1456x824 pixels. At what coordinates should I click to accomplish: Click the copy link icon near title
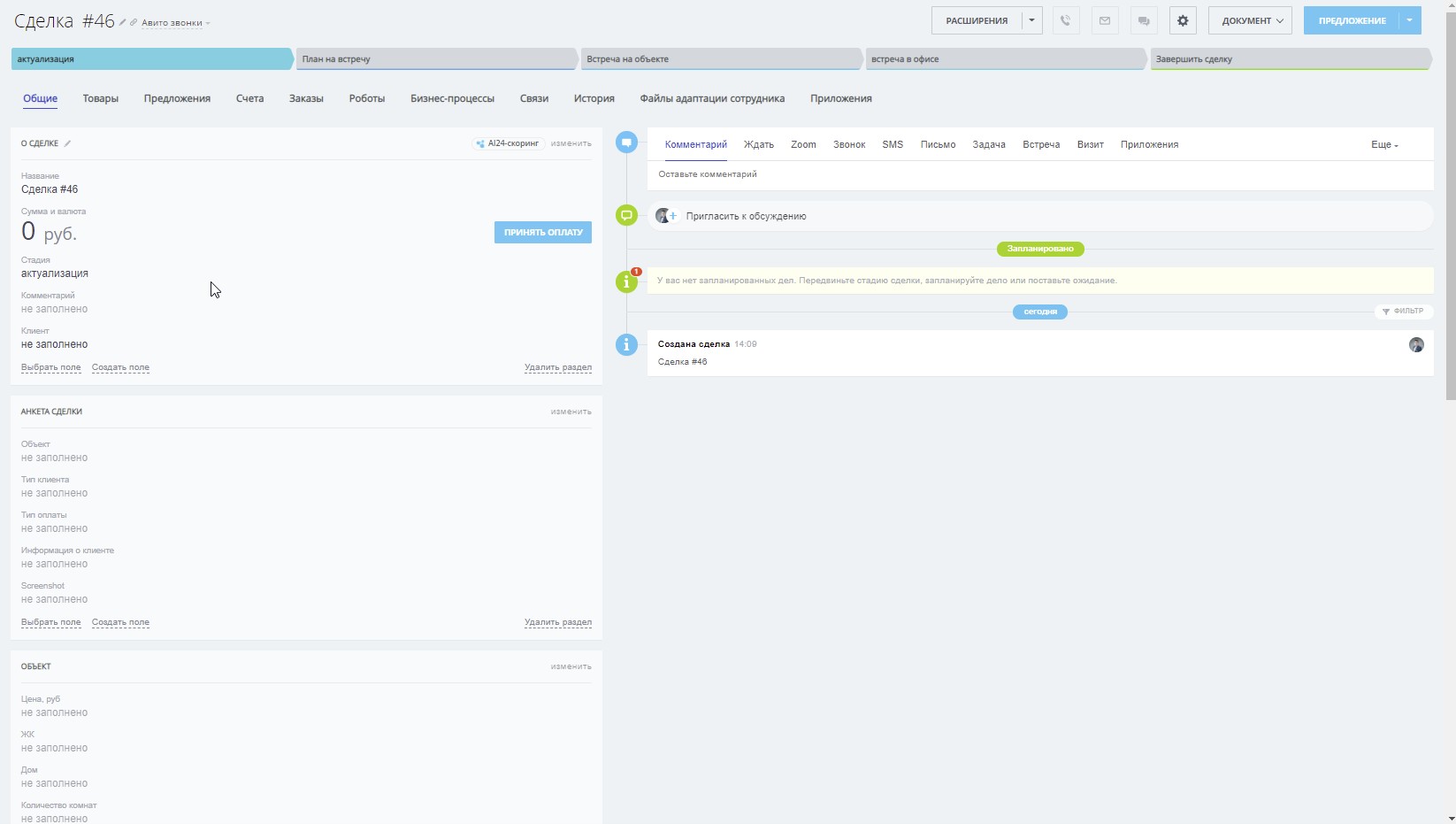coord(134,22)
